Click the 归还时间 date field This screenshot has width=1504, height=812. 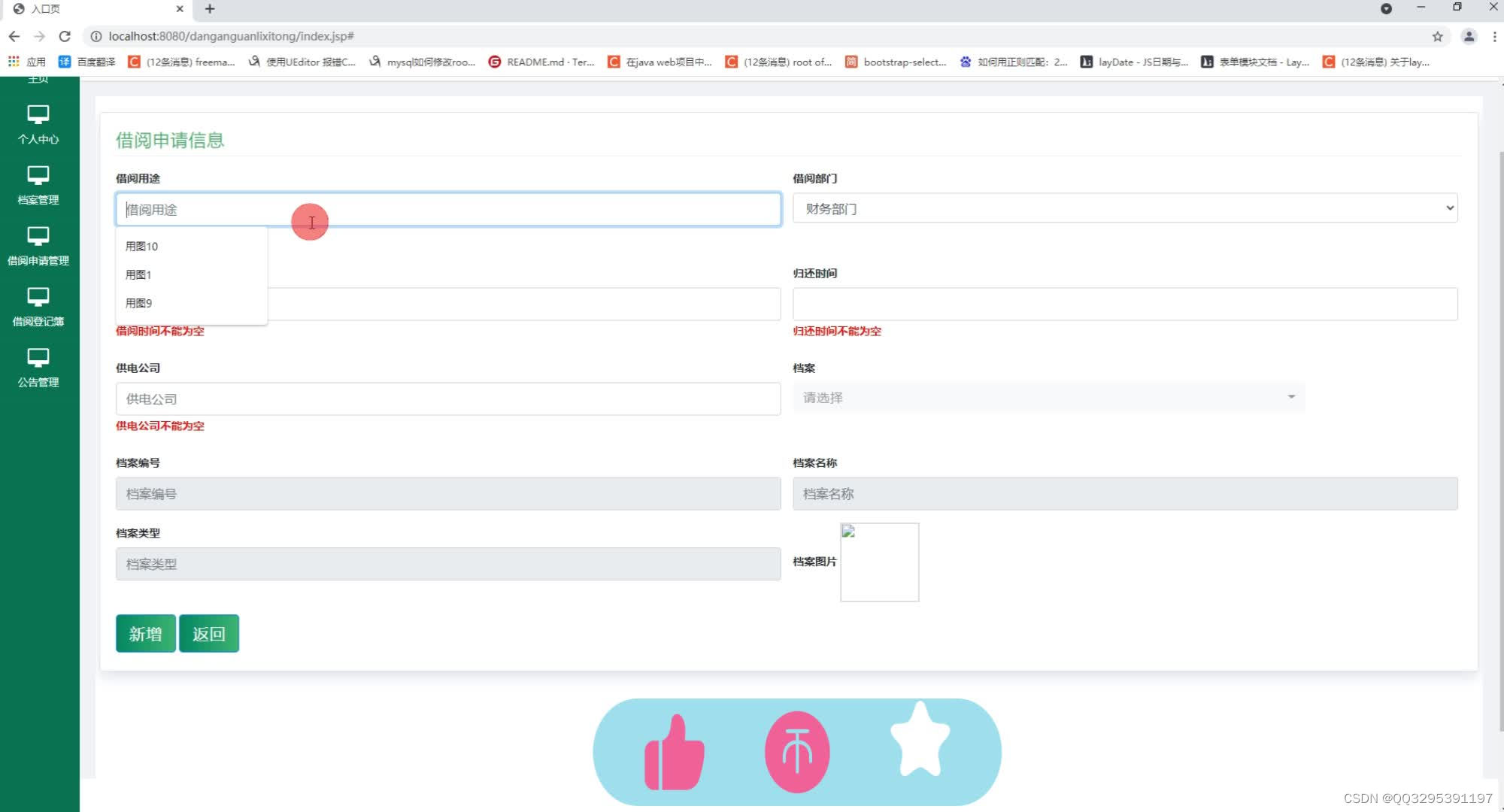[x=1125, y=304]
